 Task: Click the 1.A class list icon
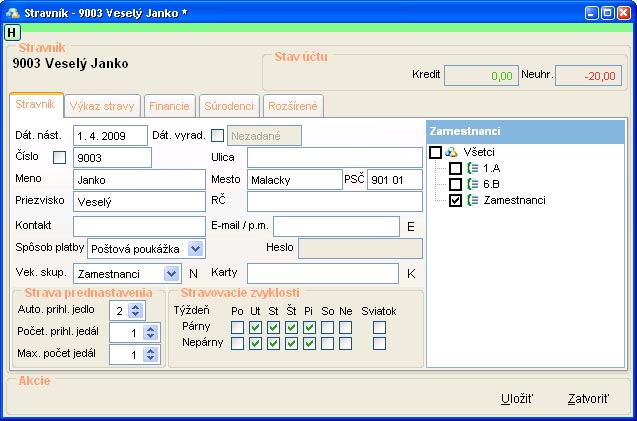472,168
